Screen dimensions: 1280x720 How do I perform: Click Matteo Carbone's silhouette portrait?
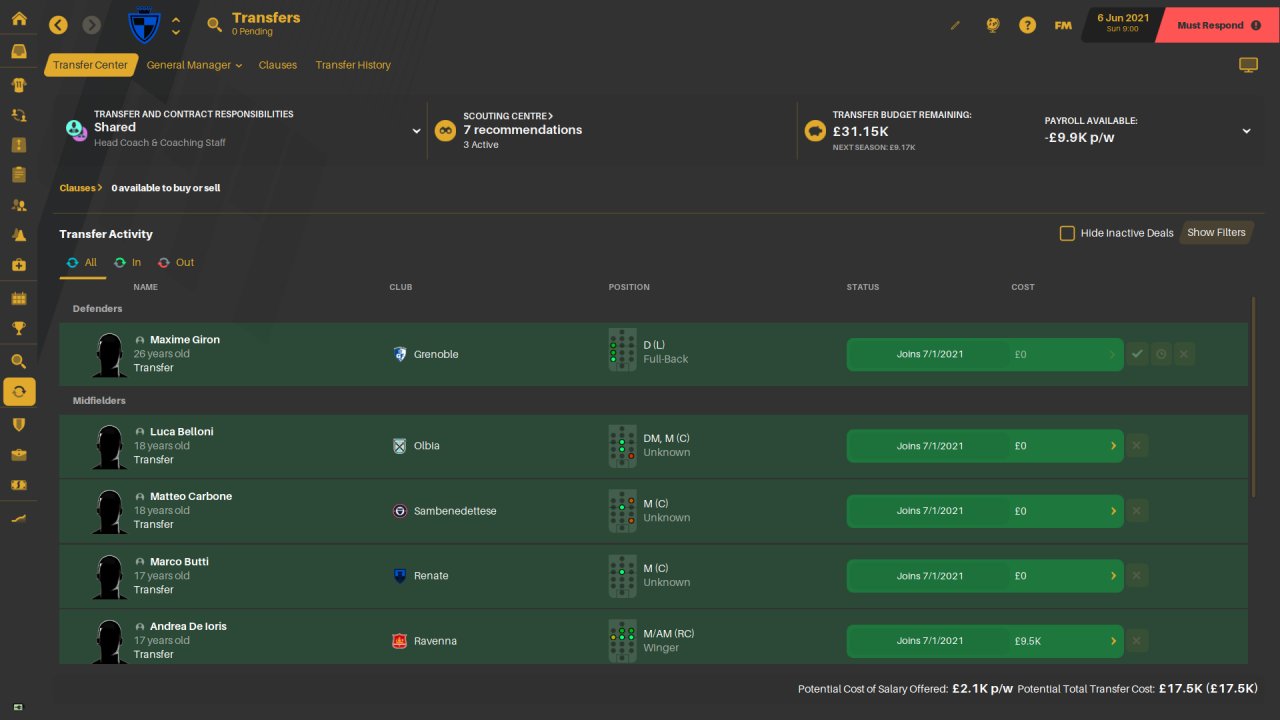click(x=109, y=511)
